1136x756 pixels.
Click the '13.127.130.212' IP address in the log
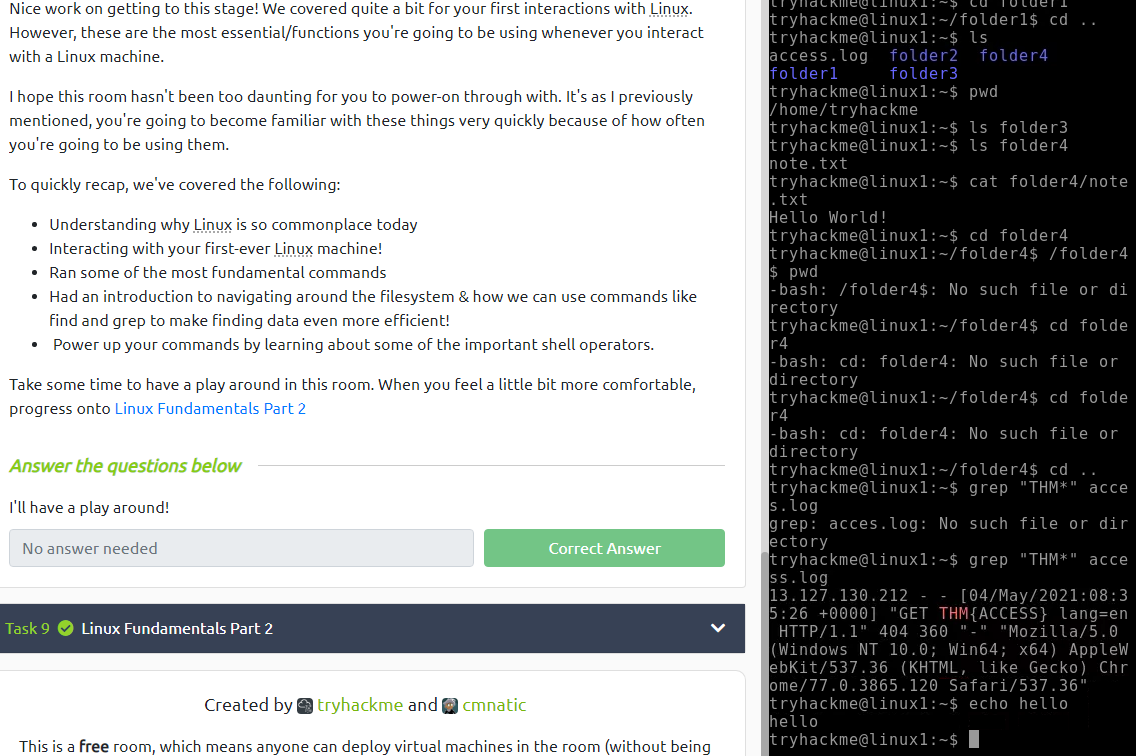(x=838, y=595)
